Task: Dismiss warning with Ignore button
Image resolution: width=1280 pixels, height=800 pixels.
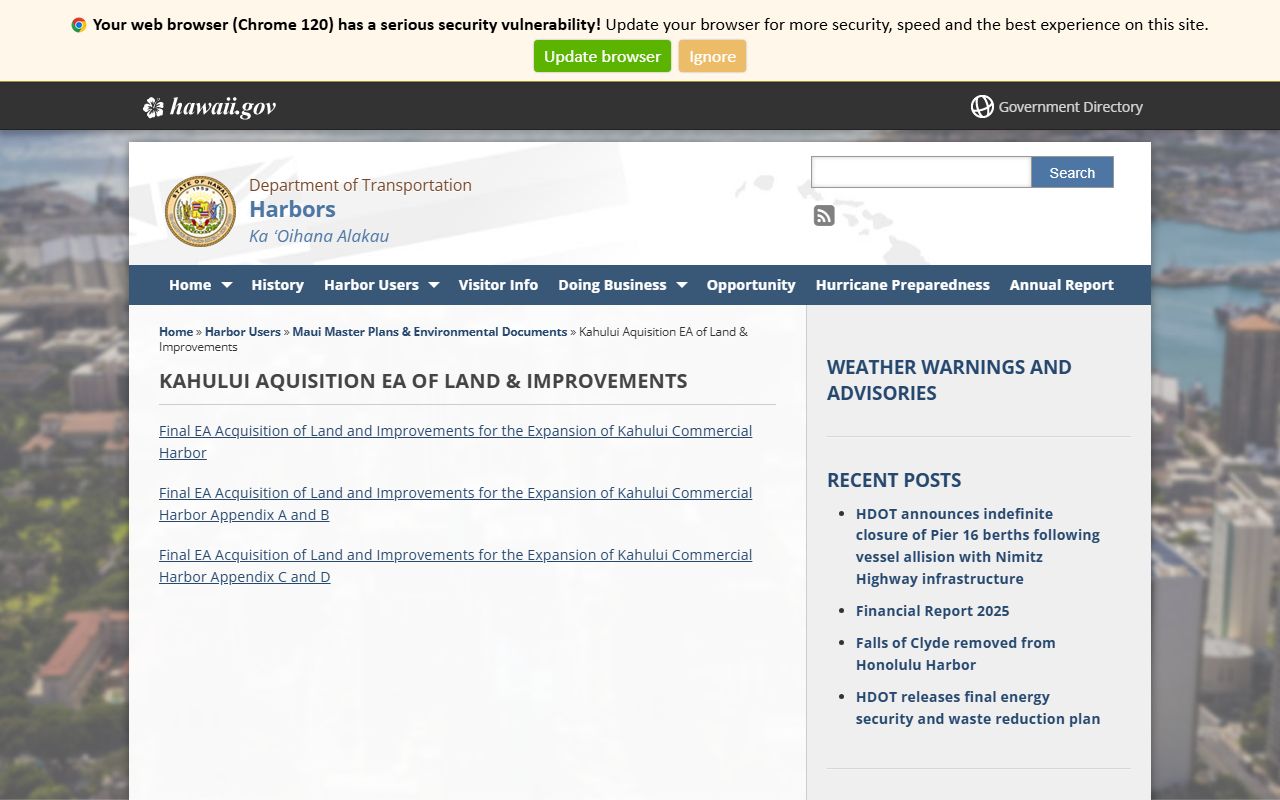Action: [712, 56]
